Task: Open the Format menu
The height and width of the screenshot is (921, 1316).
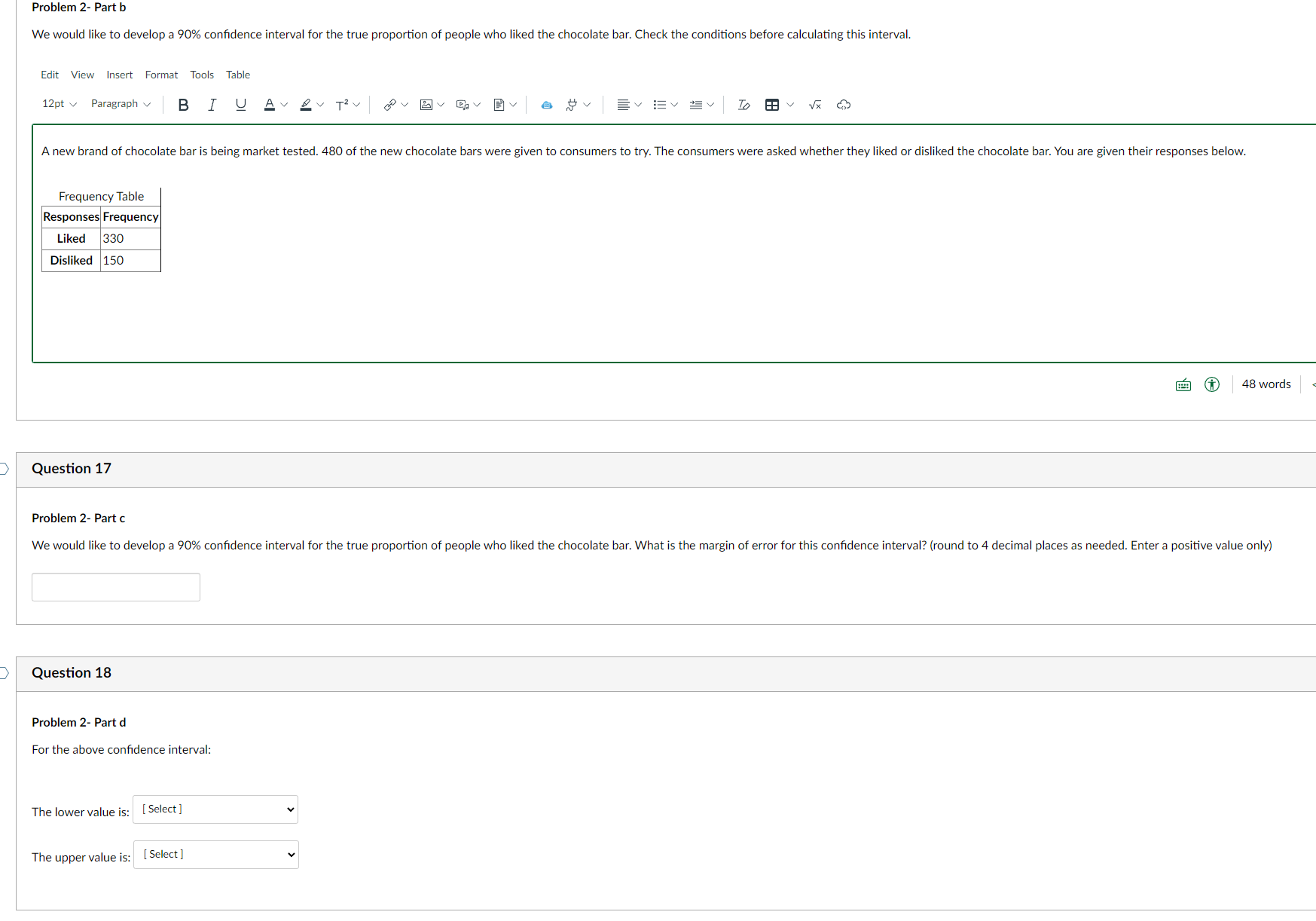Action: 161,75
